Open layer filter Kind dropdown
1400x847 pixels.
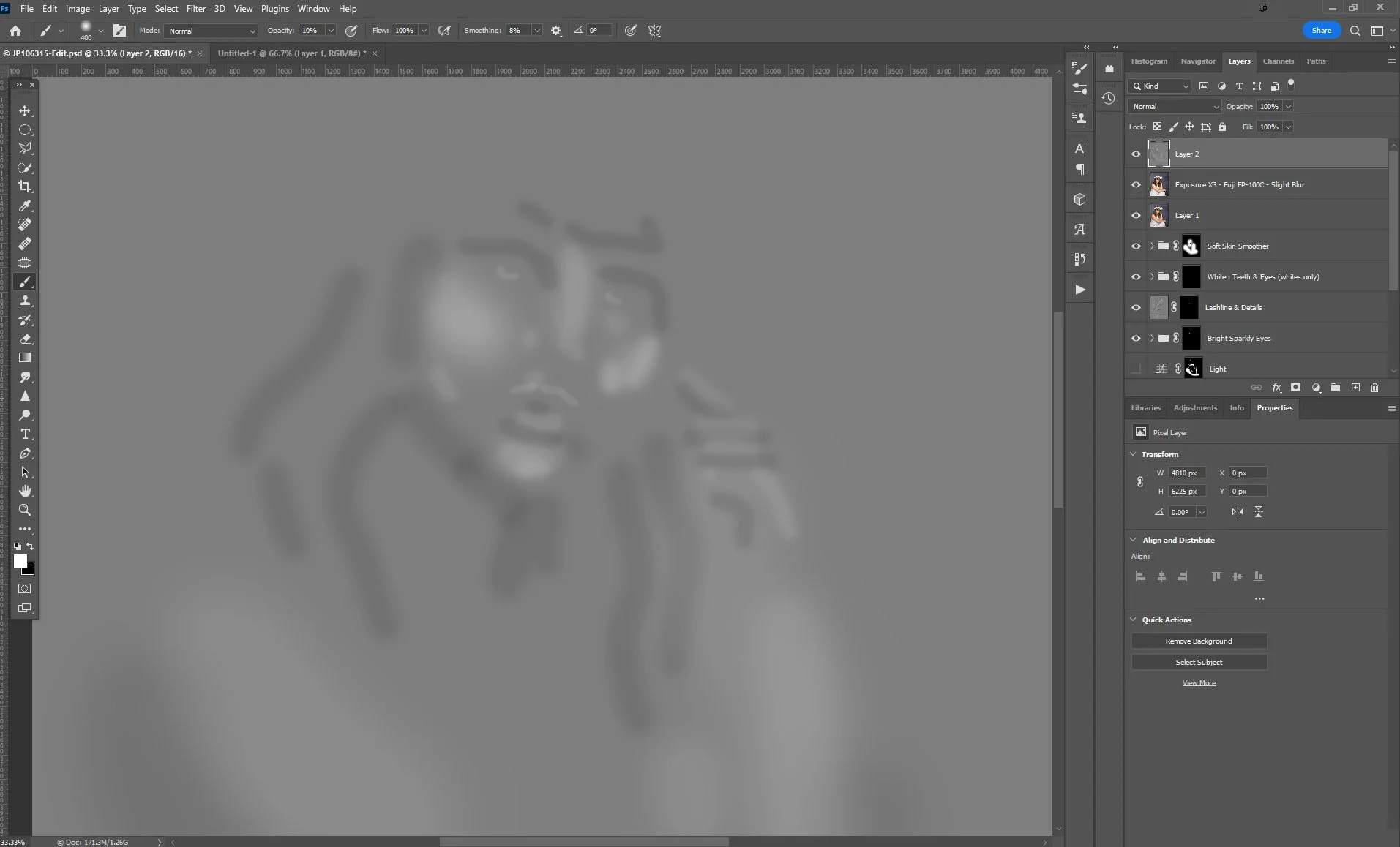[1160, 86]
